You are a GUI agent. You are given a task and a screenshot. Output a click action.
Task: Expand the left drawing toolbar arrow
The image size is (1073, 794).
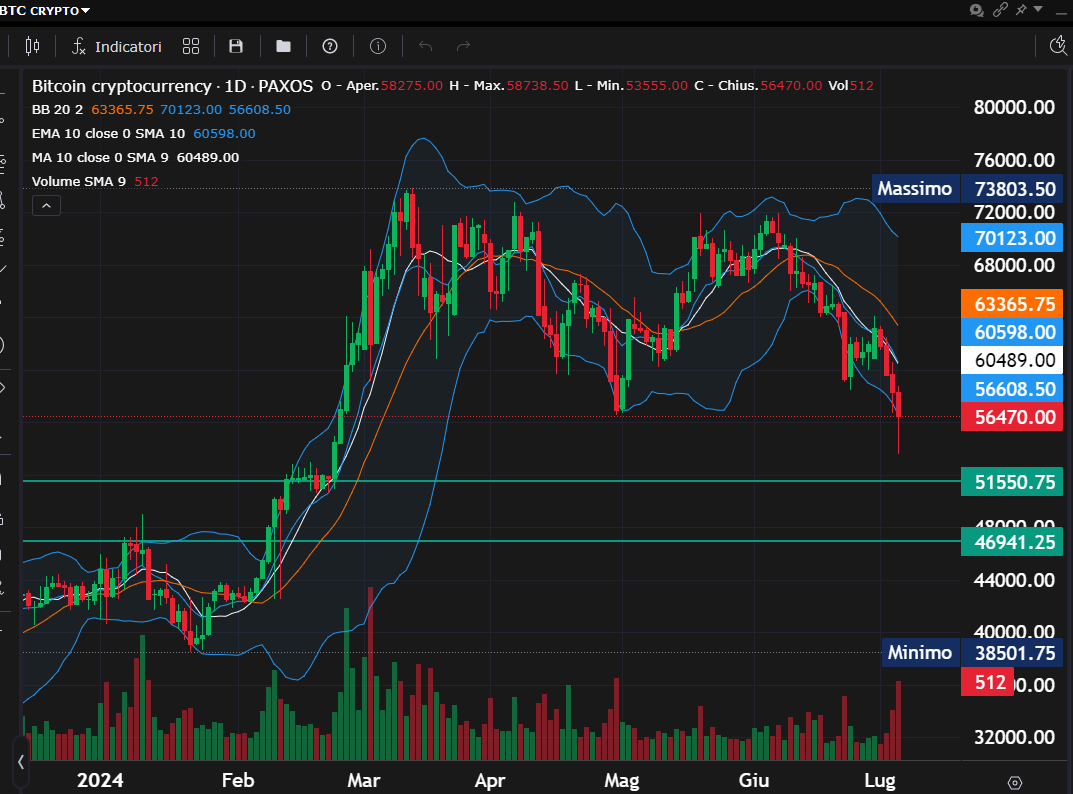pyautogui.click(x=20, y=762)
